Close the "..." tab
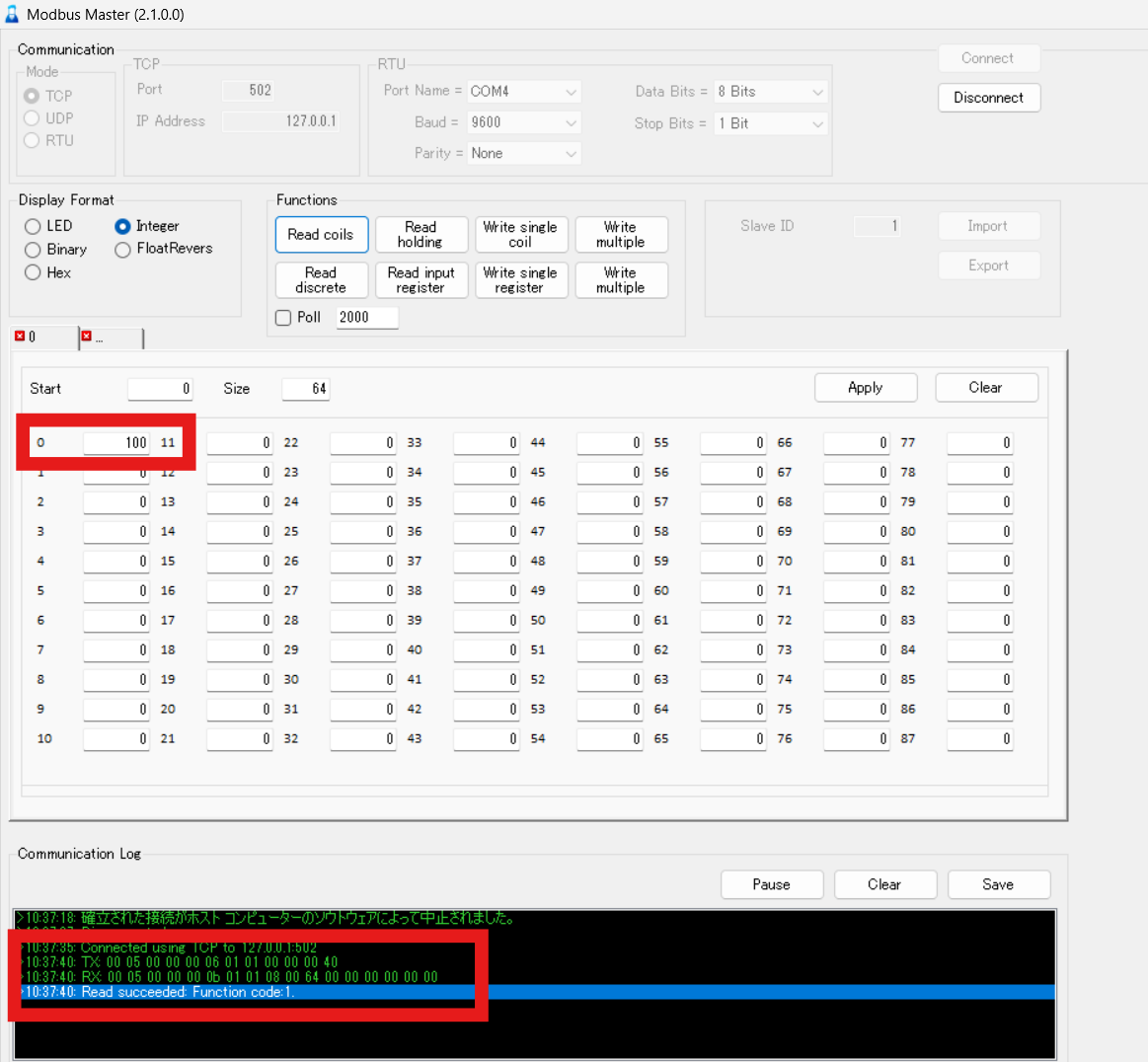Screen dimensions: 1148x1062 pyautogui.click(x=88, y=337)
